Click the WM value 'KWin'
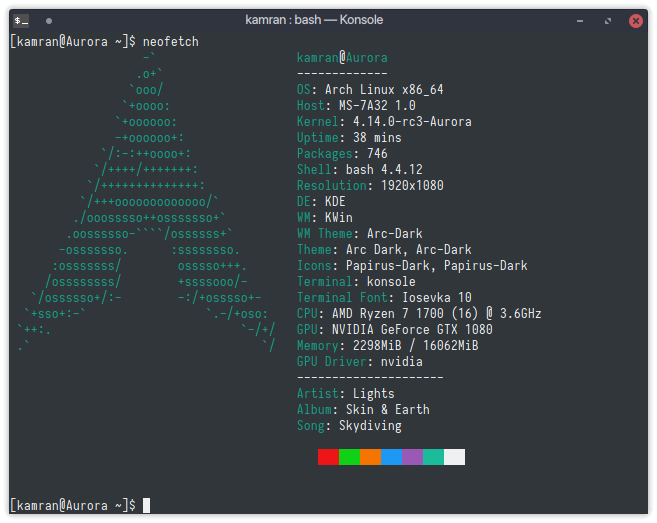The height and width of the screenshot is (523, 657). point(339,217)
